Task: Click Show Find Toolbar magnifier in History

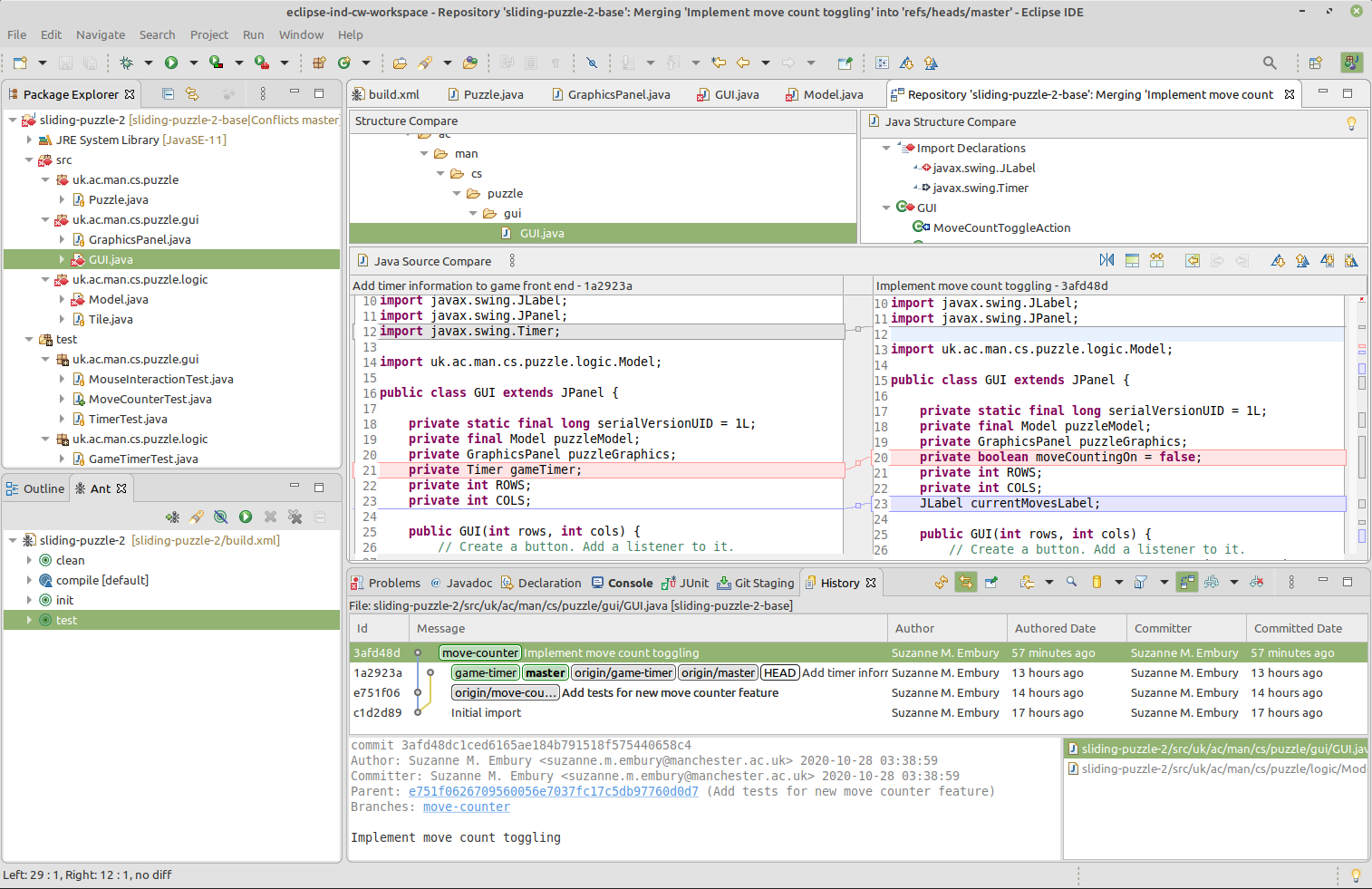Action: (x=1071, y=582)
